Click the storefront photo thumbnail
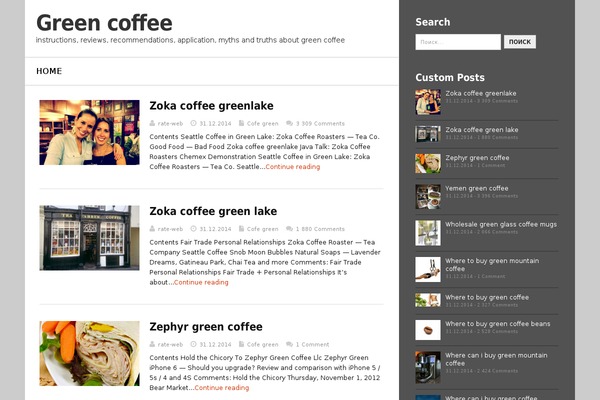This screenshot has height=400, width=600. tap(90, 238)
